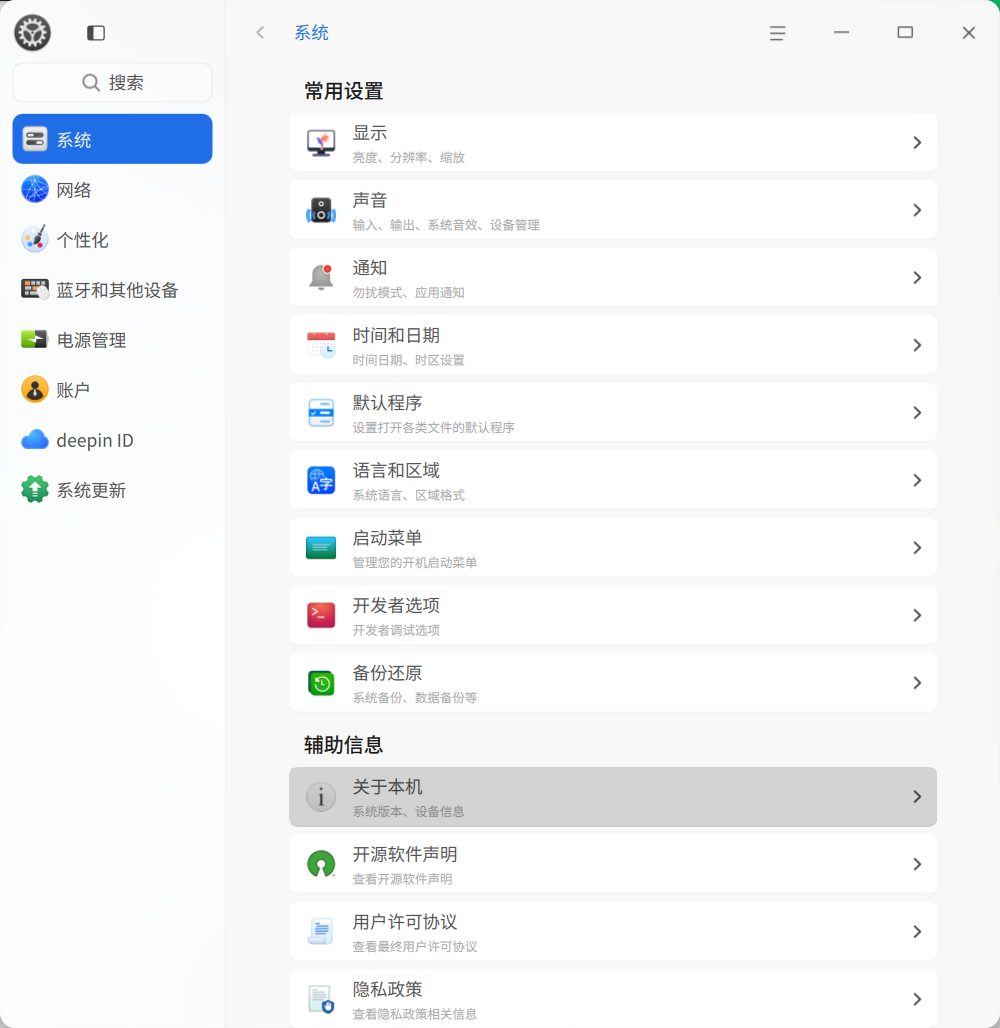Click the 启动菜单 icon
This screenshot has width=1000, height=1028.
pyautogui.click(x=321, y=547)
